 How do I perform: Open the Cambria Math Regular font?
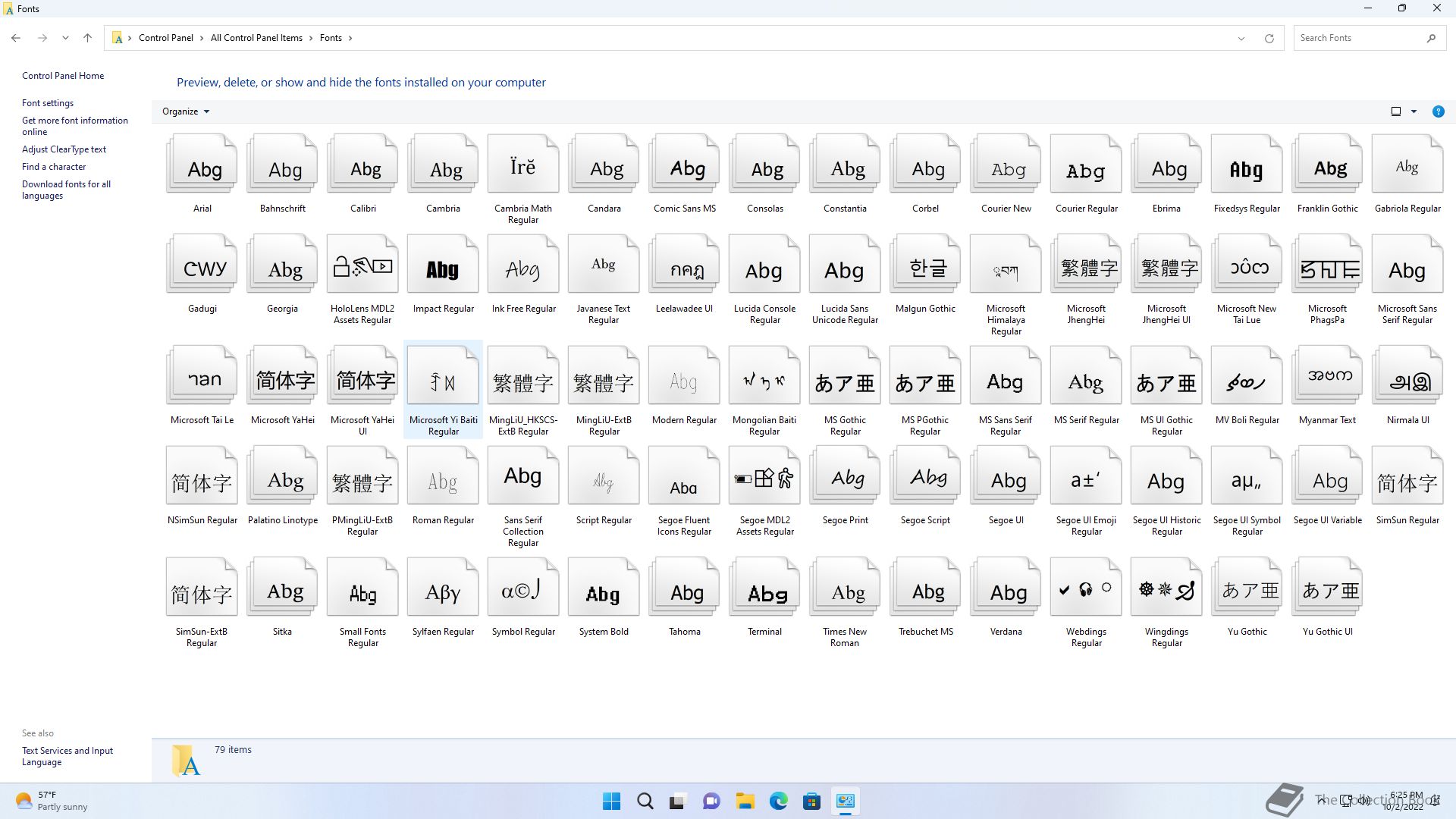click(523, 164)
